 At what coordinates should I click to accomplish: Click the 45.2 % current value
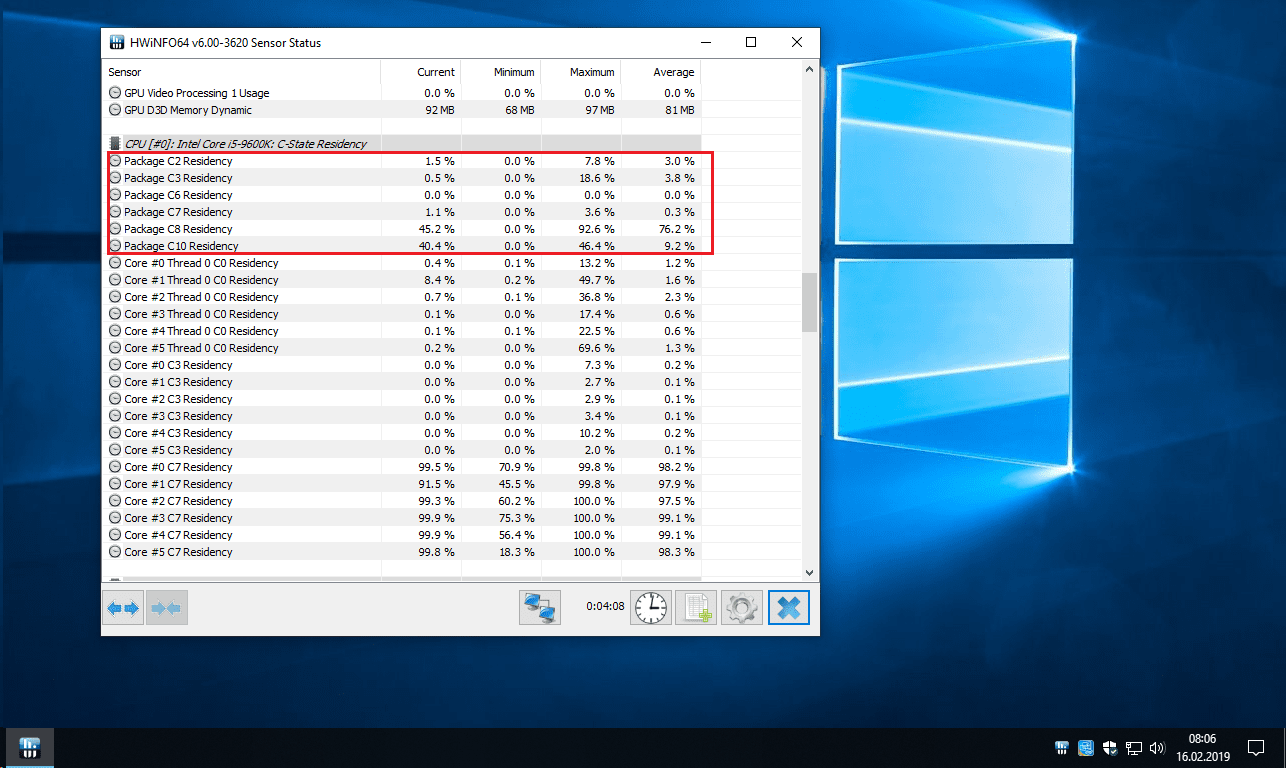435,229
